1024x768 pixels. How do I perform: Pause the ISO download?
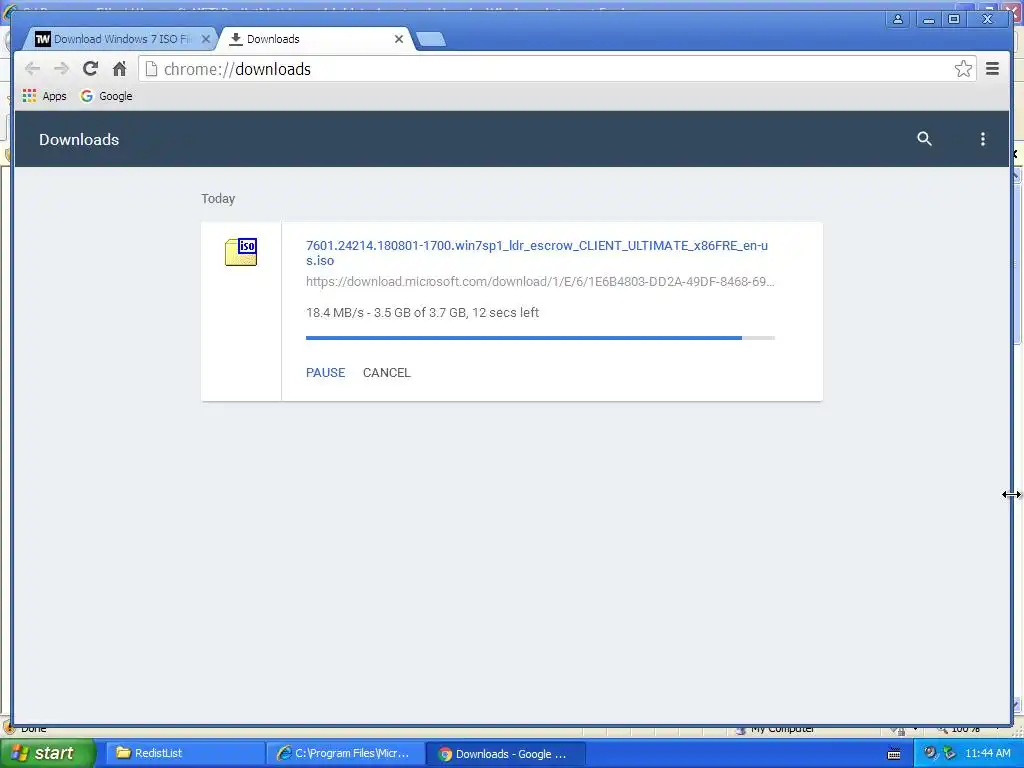[325, 372]
